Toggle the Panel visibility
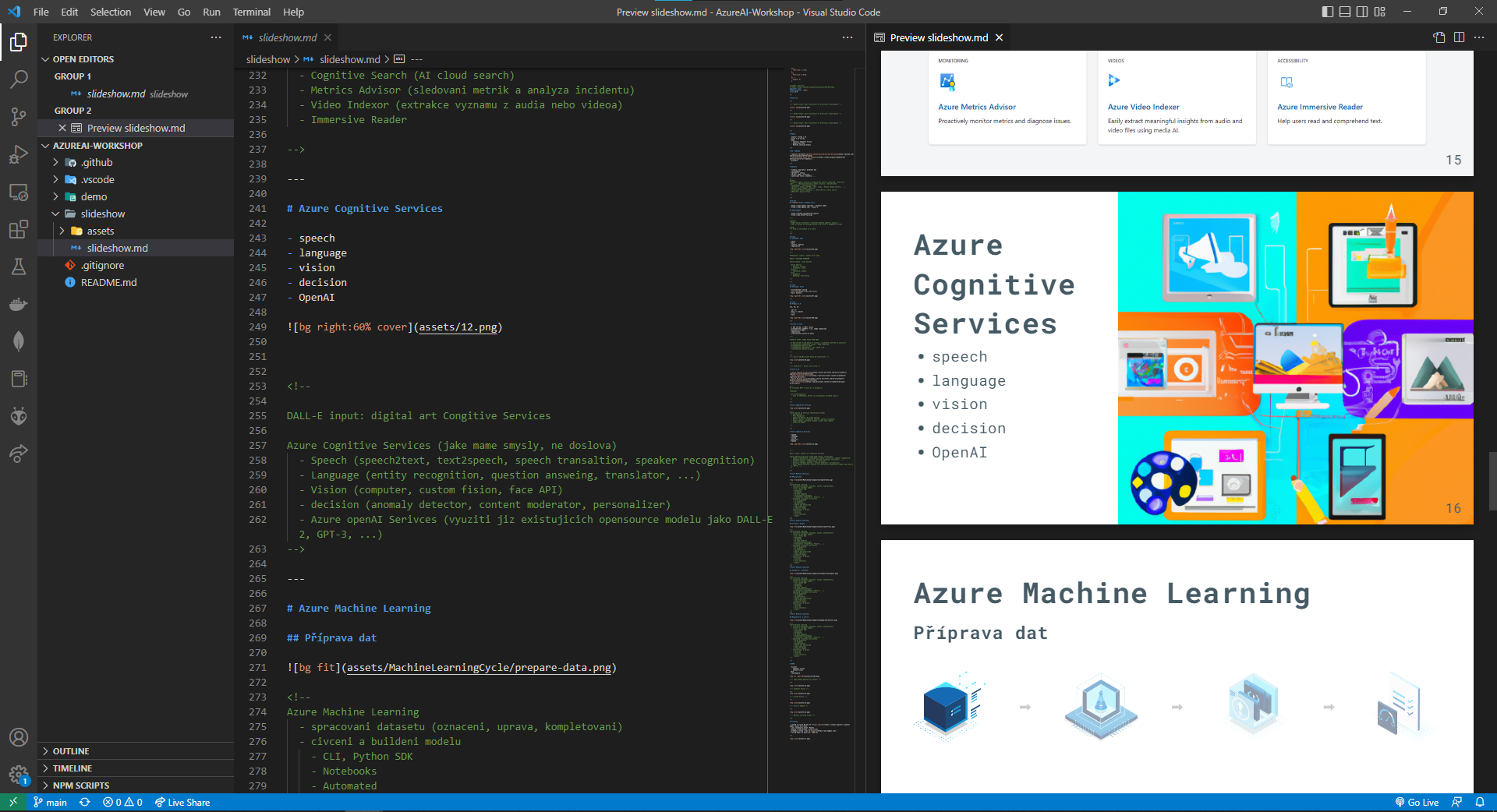Viewport: 1497px width, 812px height. point(1344,12)
